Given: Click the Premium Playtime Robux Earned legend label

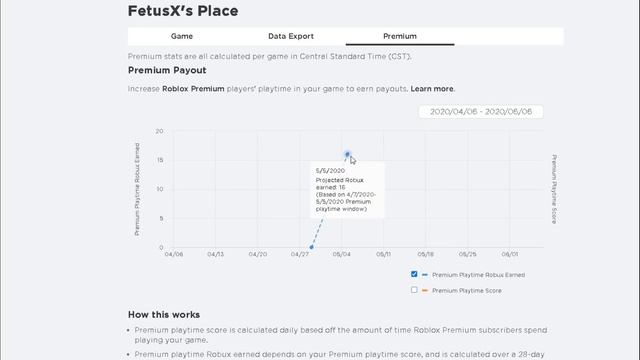Looking at the screenshot, I should point(478,275).
